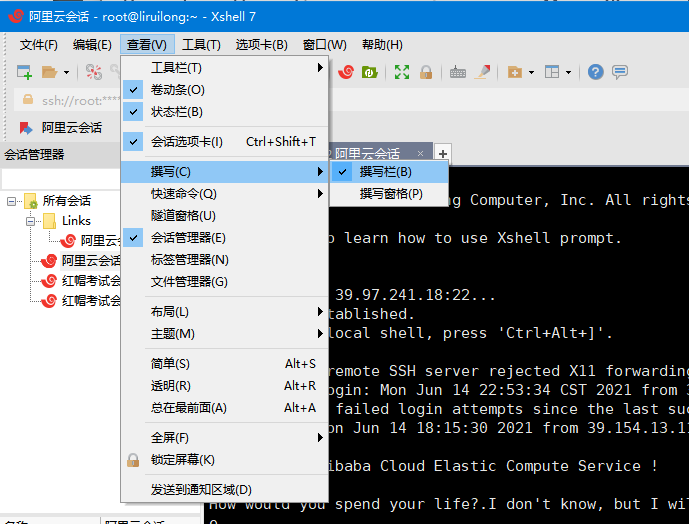Expand the 全屏(F) submenu
The height and width of the screenshot is (524, 689).
click(x=225, y=438)
